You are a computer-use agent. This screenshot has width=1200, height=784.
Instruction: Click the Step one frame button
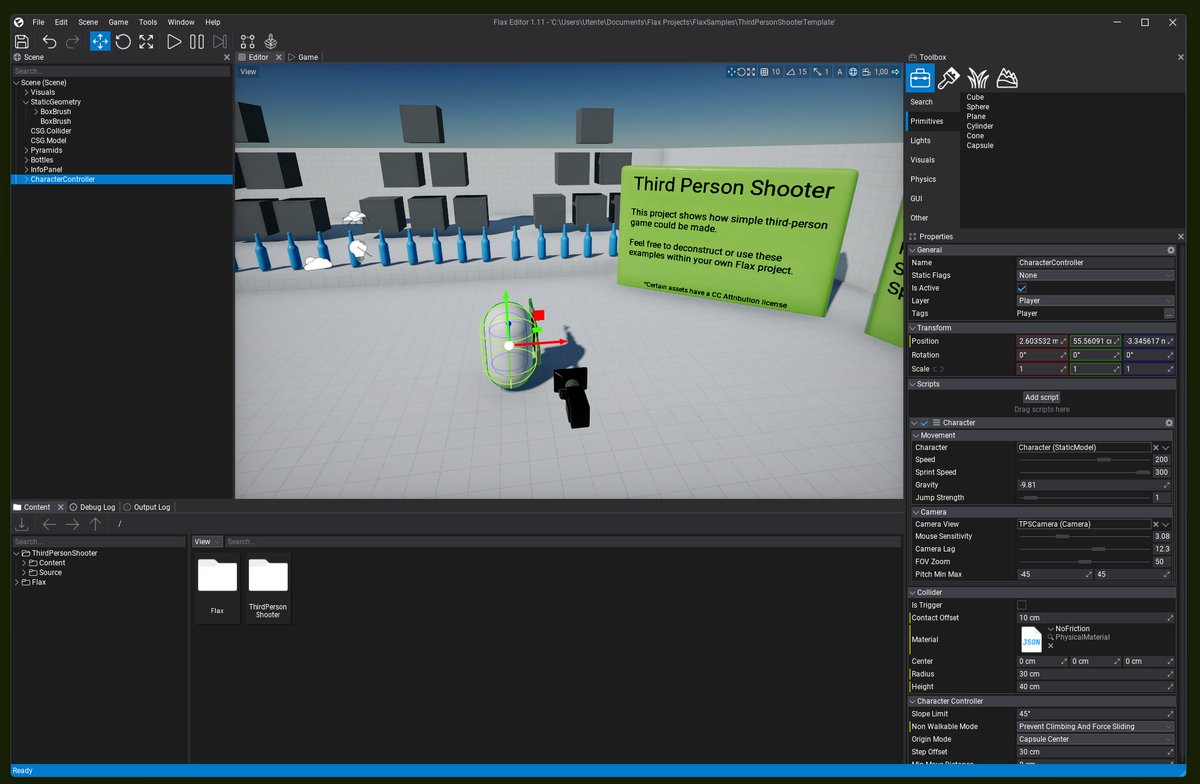coord(220,41)
